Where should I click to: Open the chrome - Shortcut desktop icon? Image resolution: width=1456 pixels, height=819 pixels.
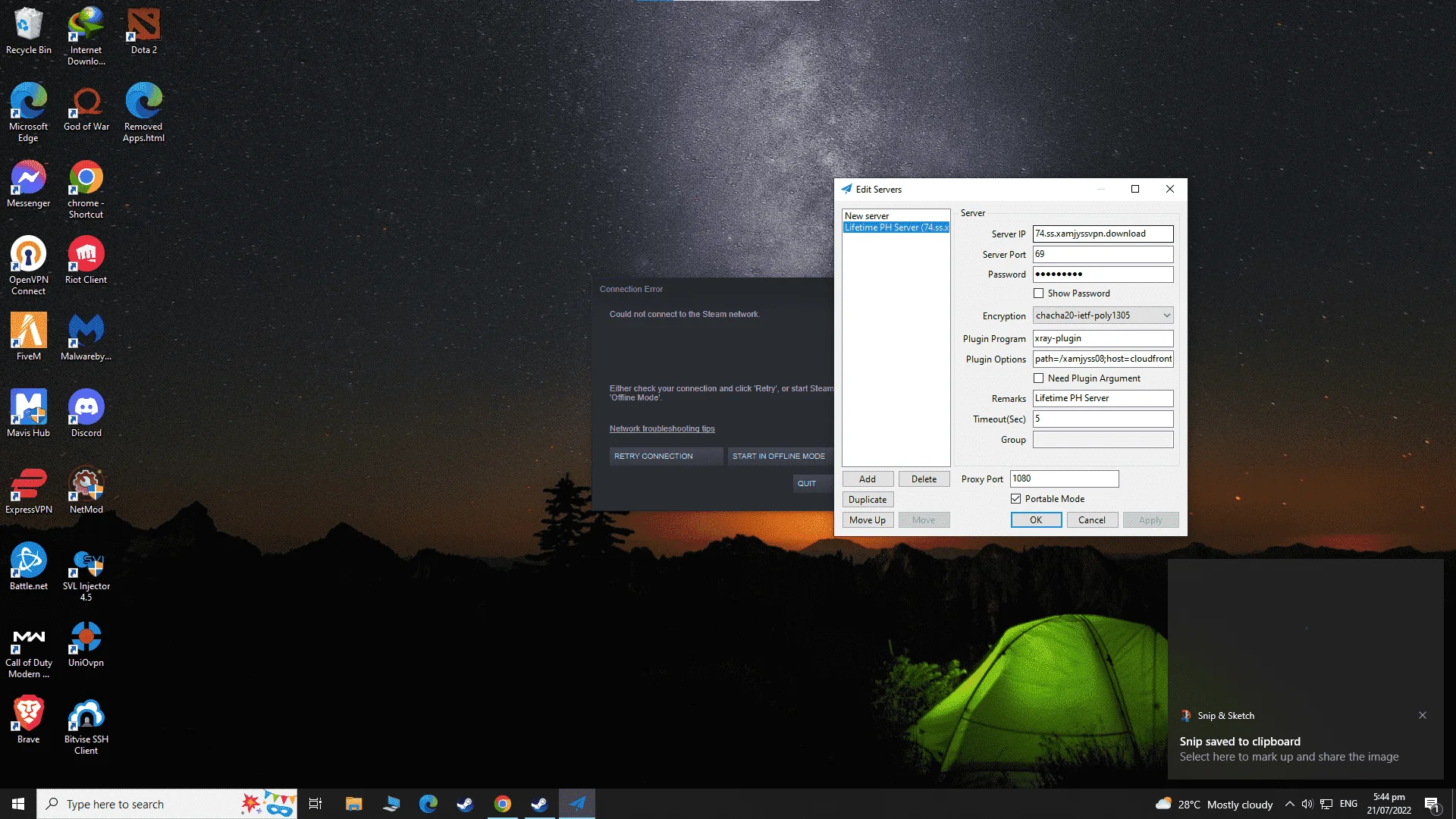point(86,189)
